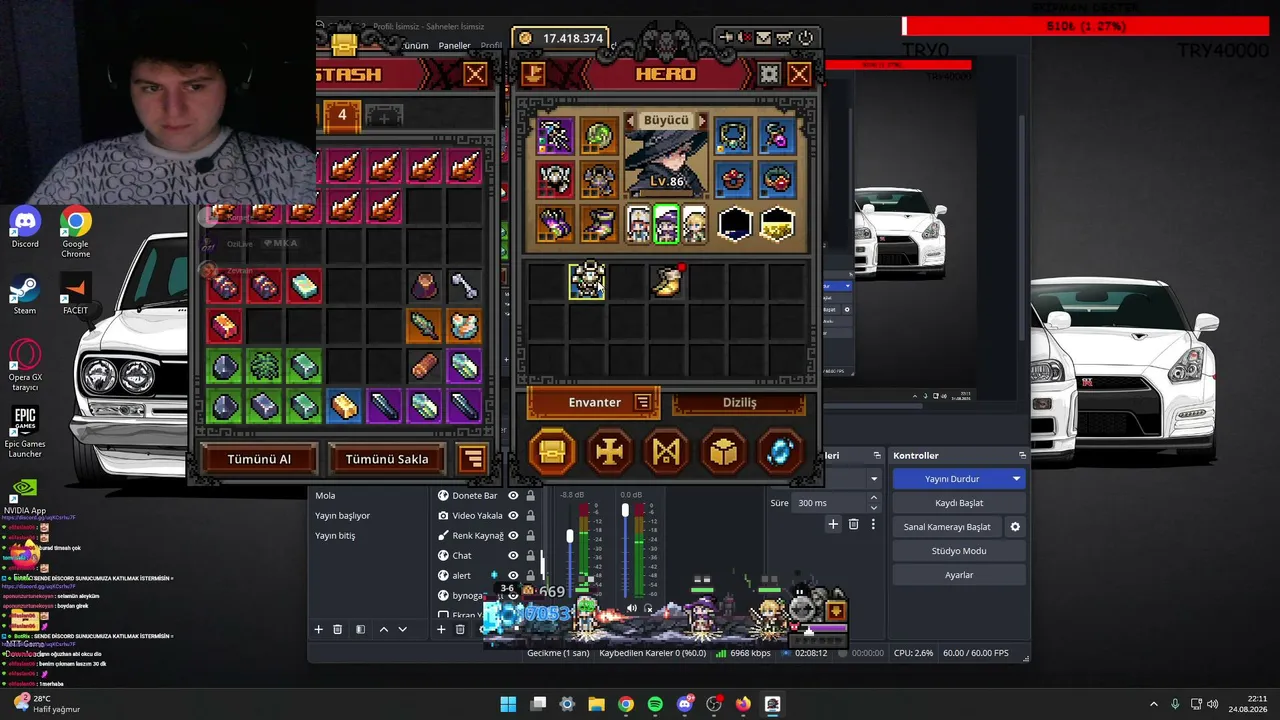This screenshot has width=1280, height=720.
Task: Click Sanal Kamerayı Başlat button
Action: point(947,527)
